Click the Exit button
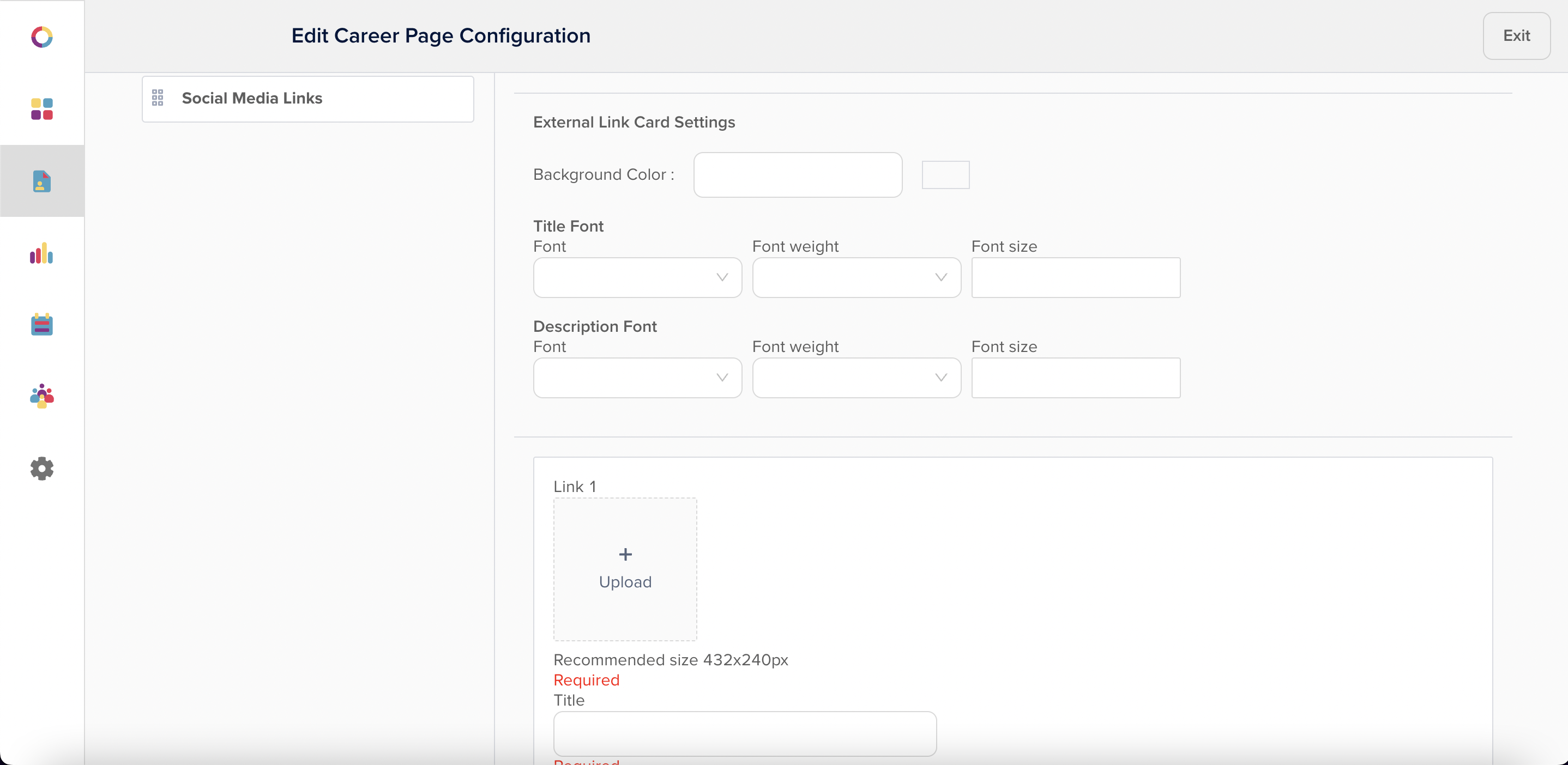This screenshot has width=1568, height=765. click(x=1516, y=36)
